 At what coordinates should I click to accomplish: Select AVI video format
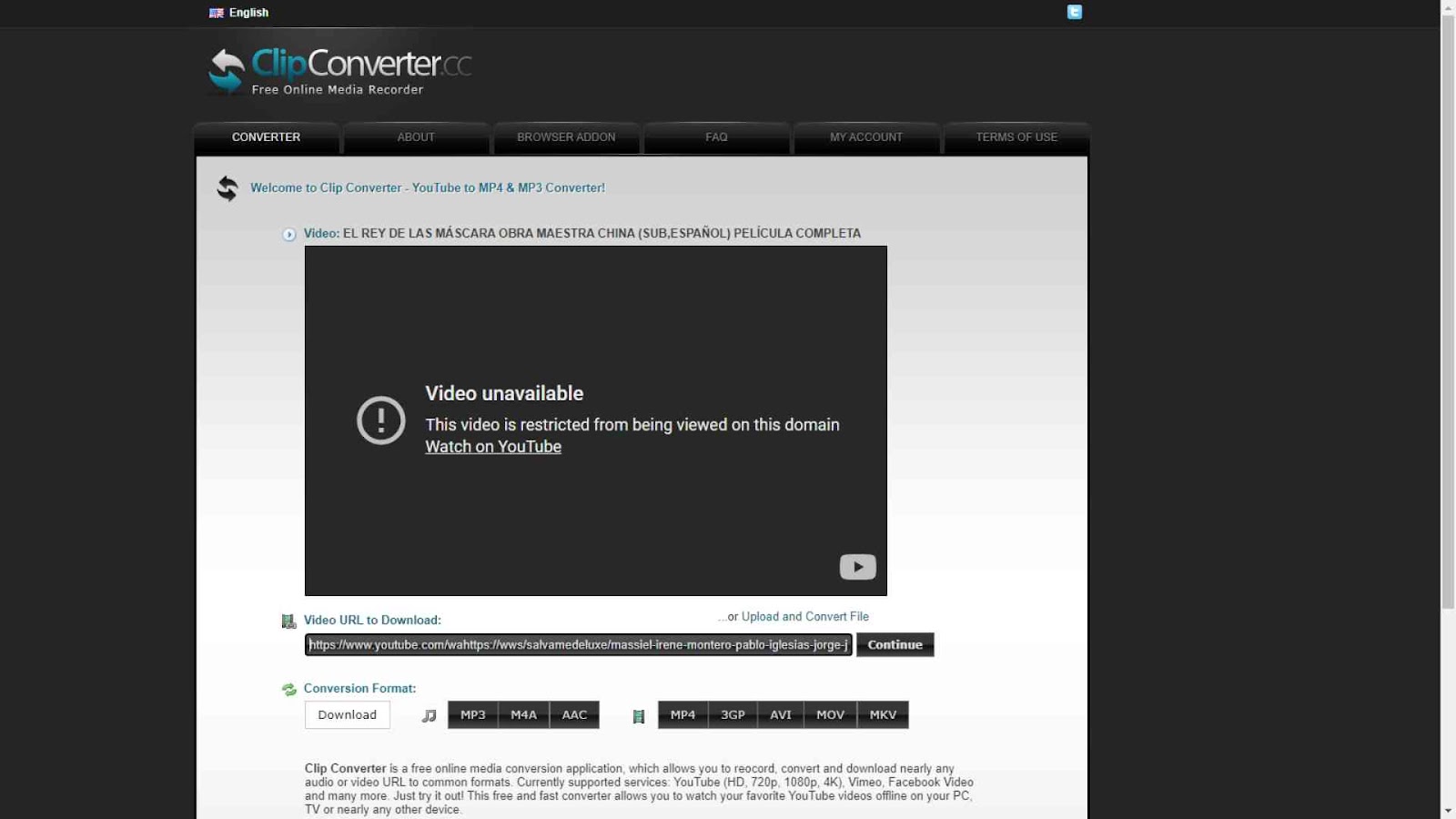click(x=781, y=715)
